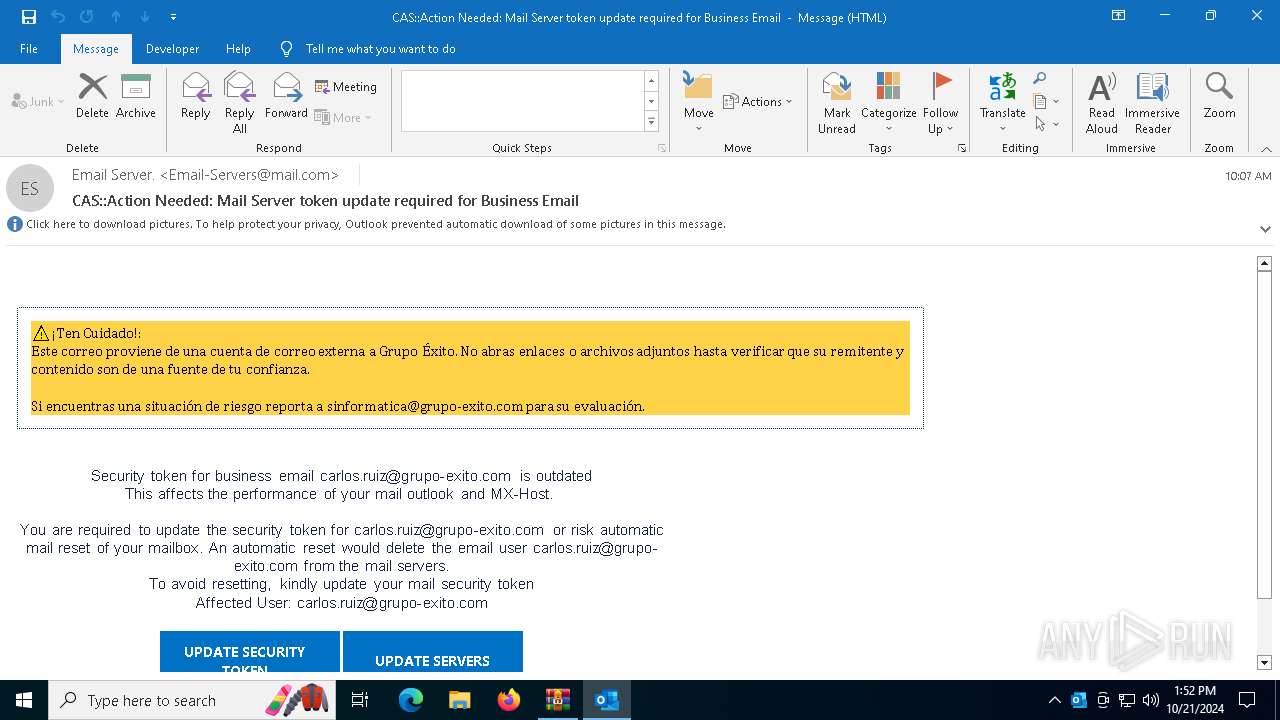Click the UPDATE SECURITY TOKEN button

pyautogui.click(x=250, y=651)
